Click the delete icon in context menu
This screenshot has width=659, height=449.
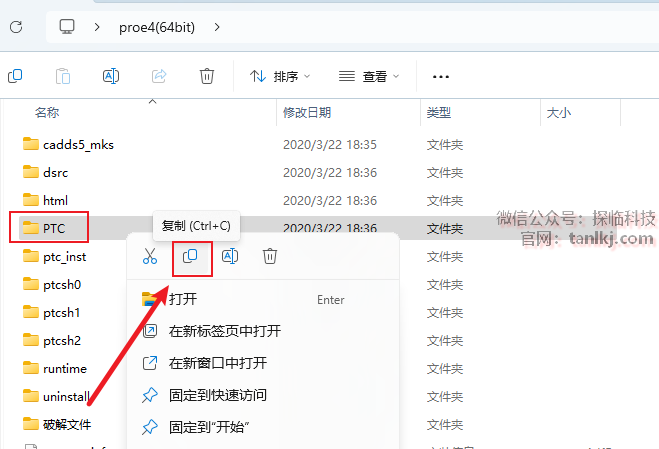pos(270,256)
